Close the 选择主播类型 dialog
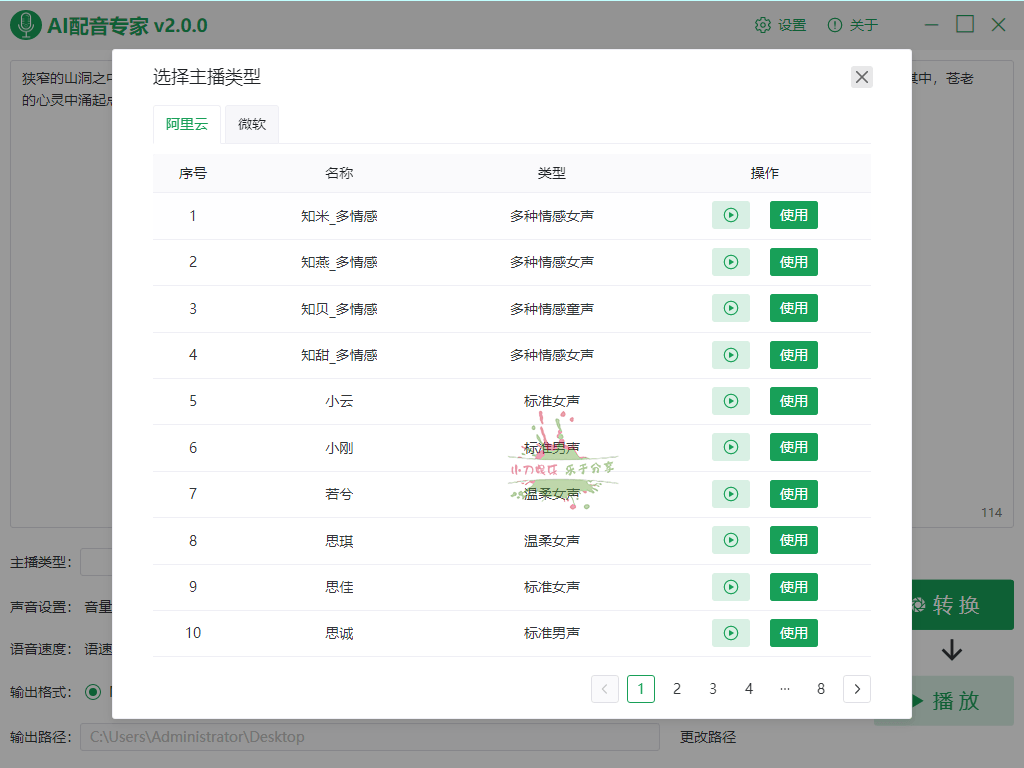Viewport: 1024px width, 768px height. 862,77
